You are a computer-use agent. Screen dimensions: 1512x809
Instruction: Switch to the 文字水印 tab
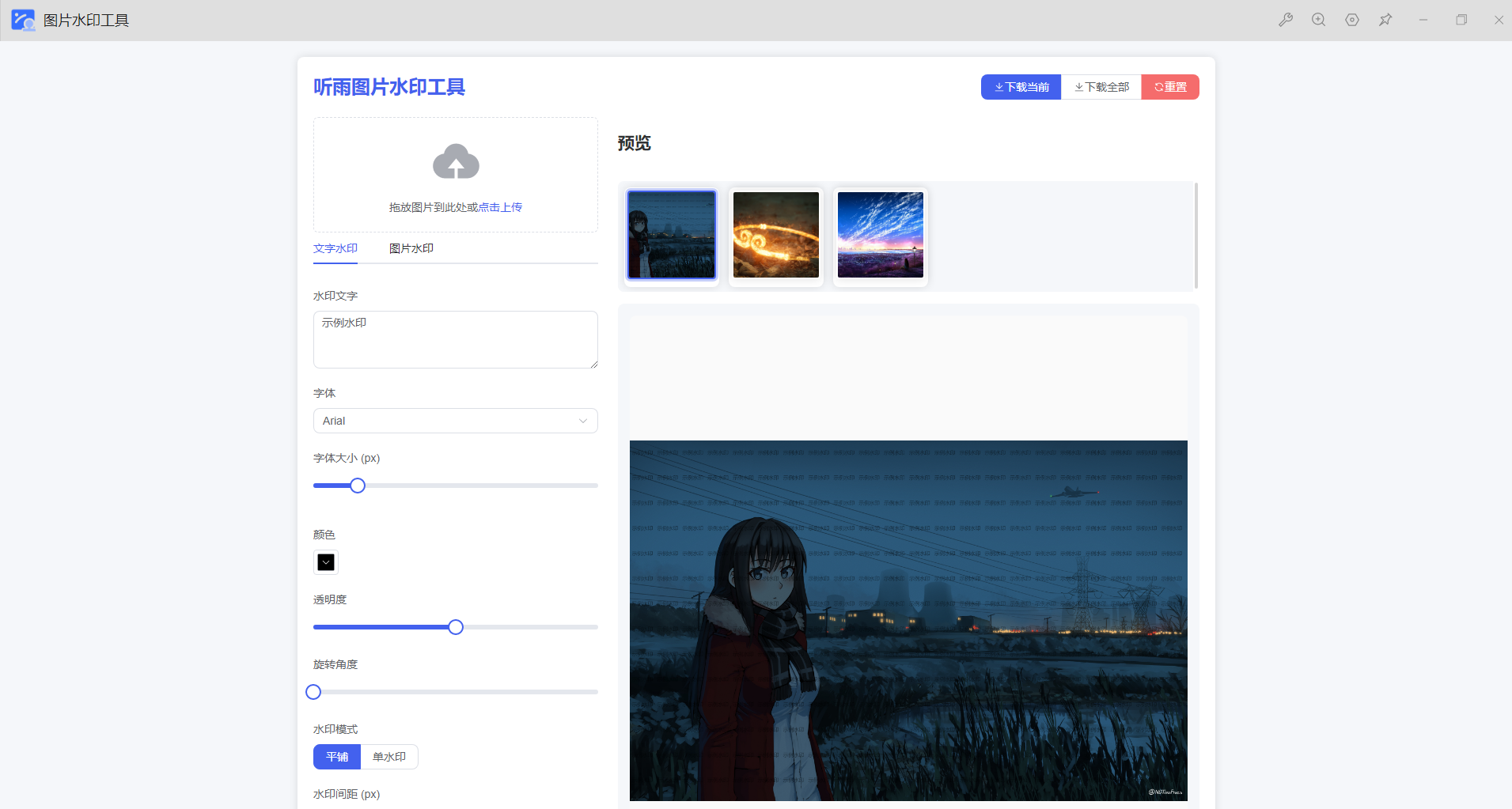[335, 248]
